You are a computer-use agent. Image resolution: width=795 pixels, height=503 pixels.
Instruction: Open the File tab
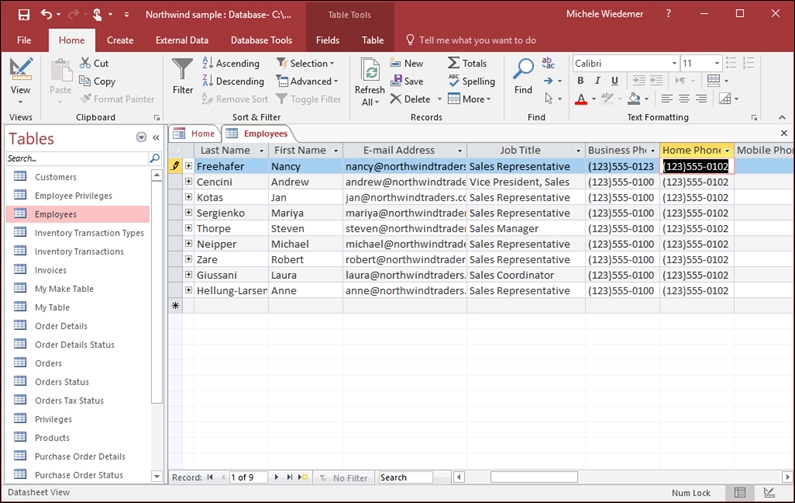pyautogui.click(x=24, y=40)
